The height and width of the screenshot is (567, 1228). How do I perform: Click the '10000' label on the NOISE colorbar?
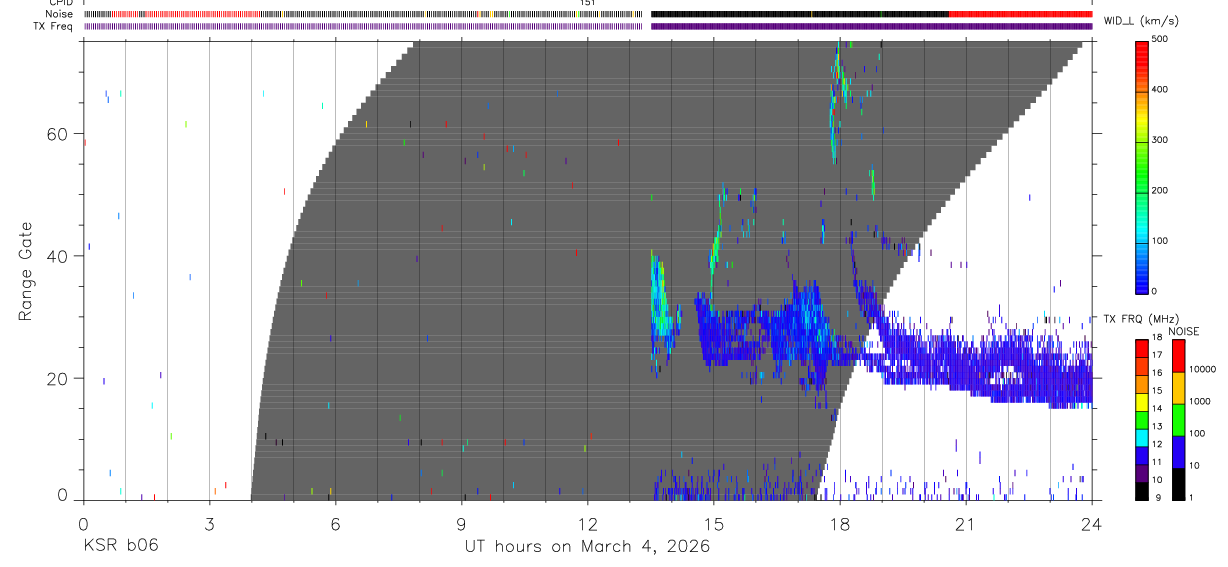tap(1203, 369)
